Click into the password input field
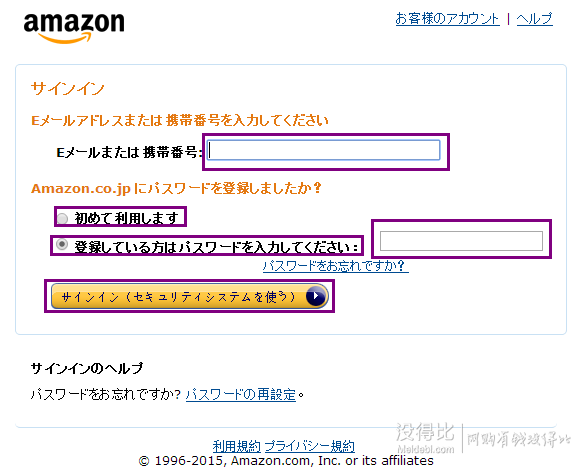The image size is (582, 473). 461,241
